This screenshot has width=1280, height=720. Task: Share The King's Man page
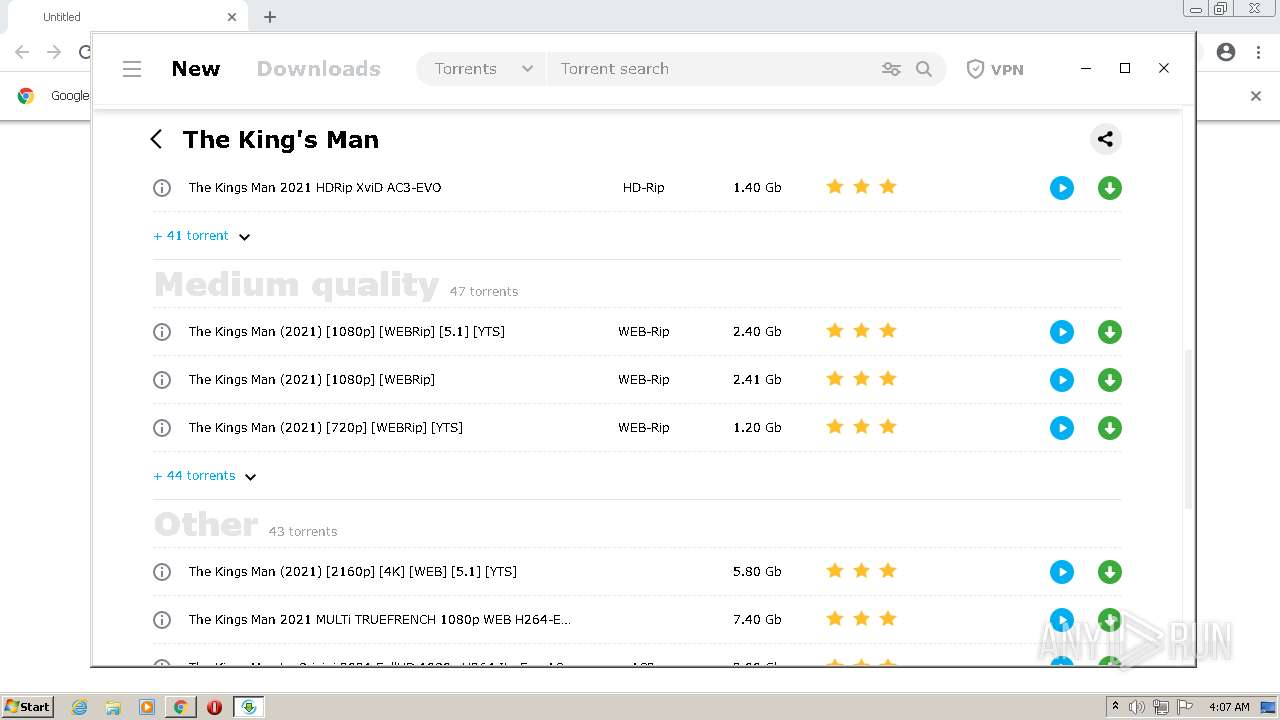pyautogui.click(x=1105, y=139)
